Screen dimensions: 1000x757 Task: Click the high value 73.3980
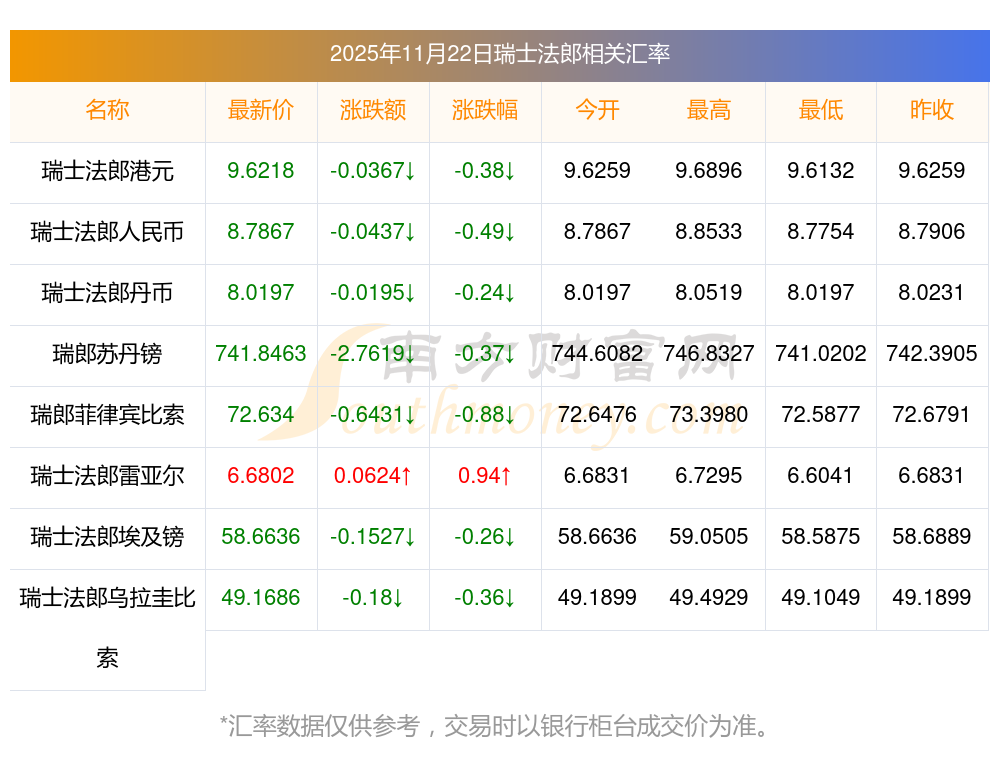[709, 415]
